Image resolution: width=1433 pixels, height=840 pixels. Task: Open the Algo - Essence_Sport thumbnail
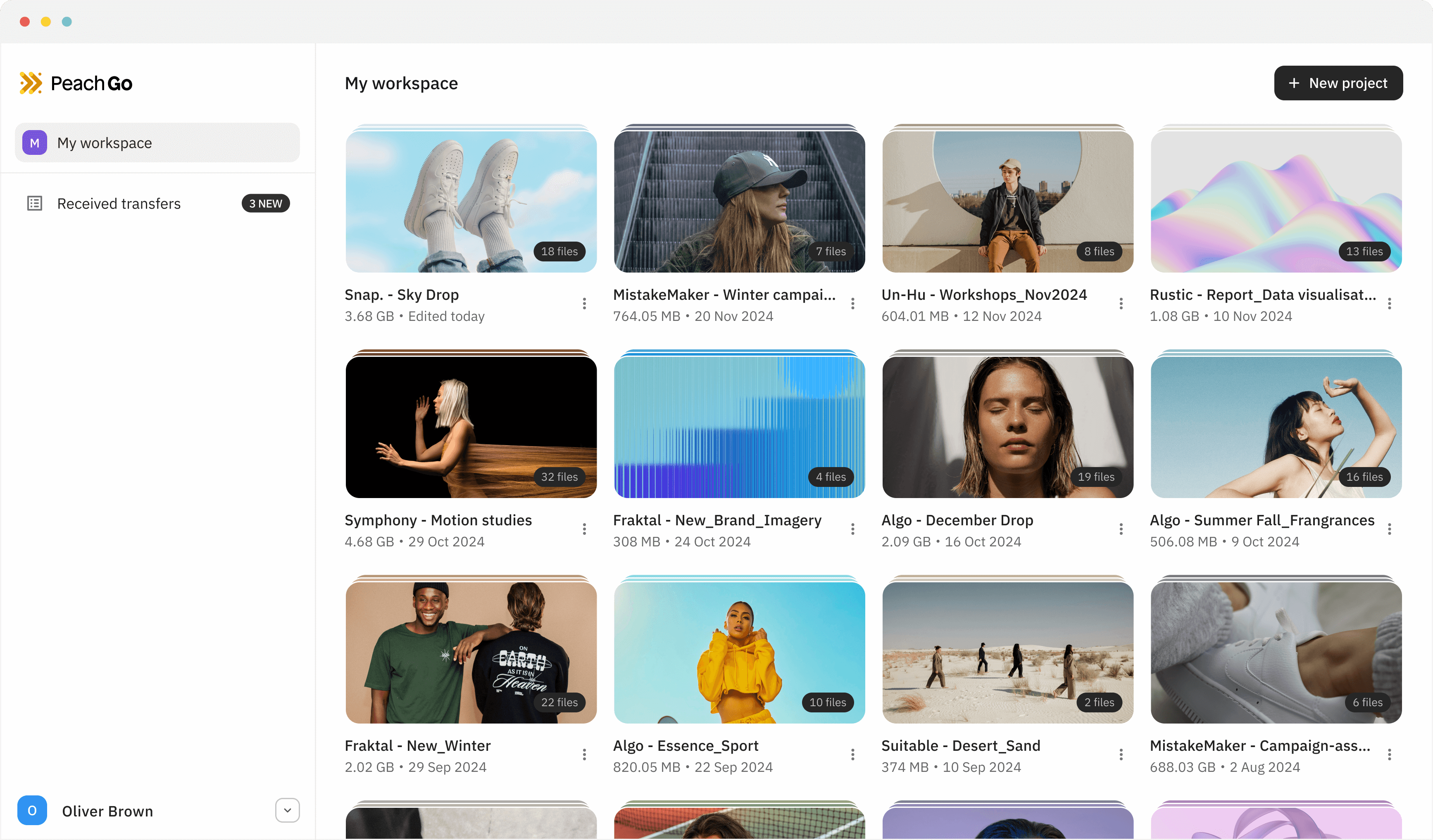click(x=739, y=652)
